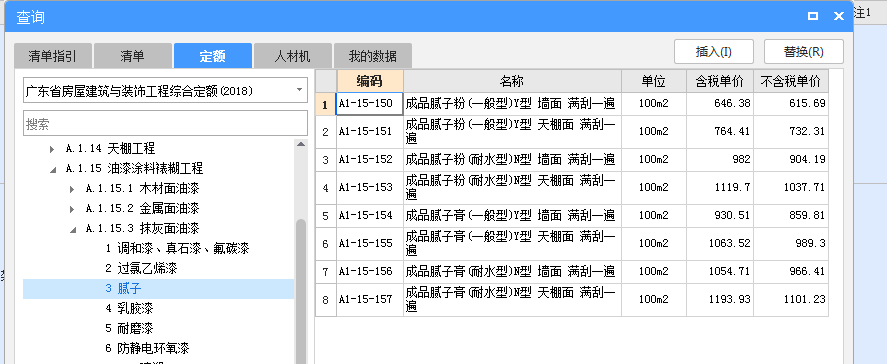887x364 pixels.
Task: Click the 764.41 price cell
Action: 720,132
